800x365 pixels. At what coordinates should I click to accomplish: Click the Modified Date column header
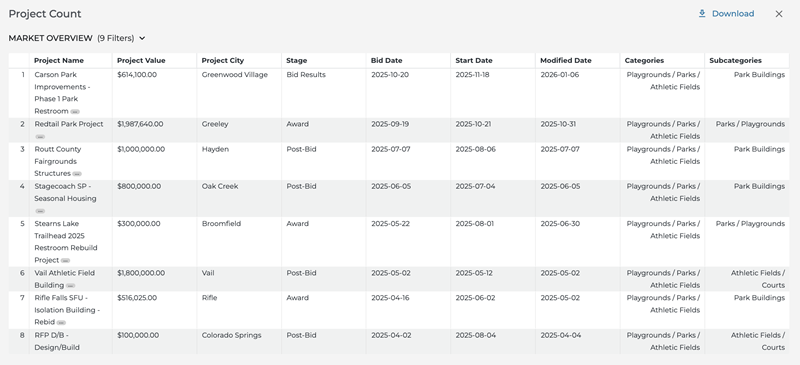[x=566, y=60]
